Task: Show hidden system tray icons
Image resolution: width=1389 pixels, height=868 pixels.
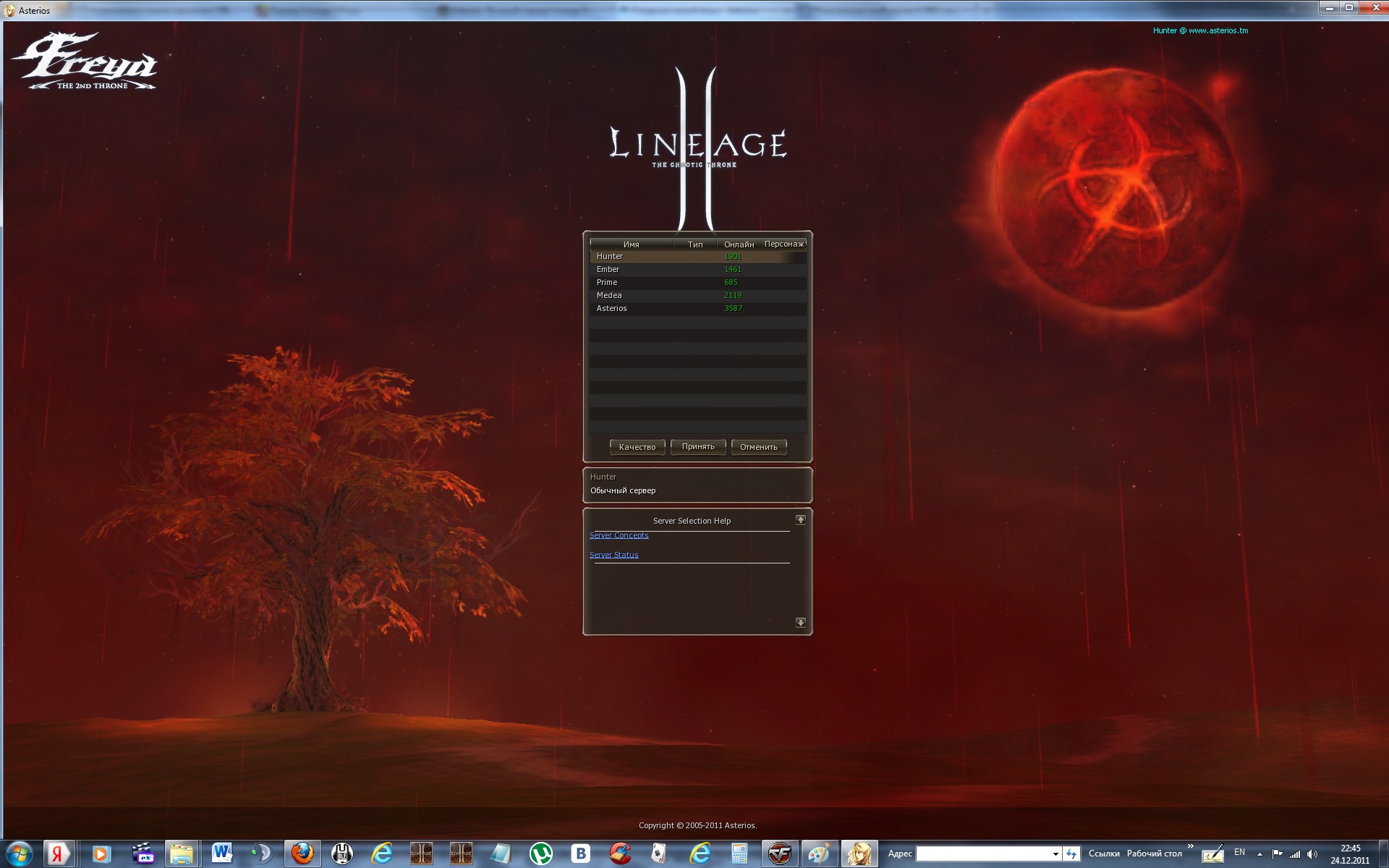Action: (1260, 854)
